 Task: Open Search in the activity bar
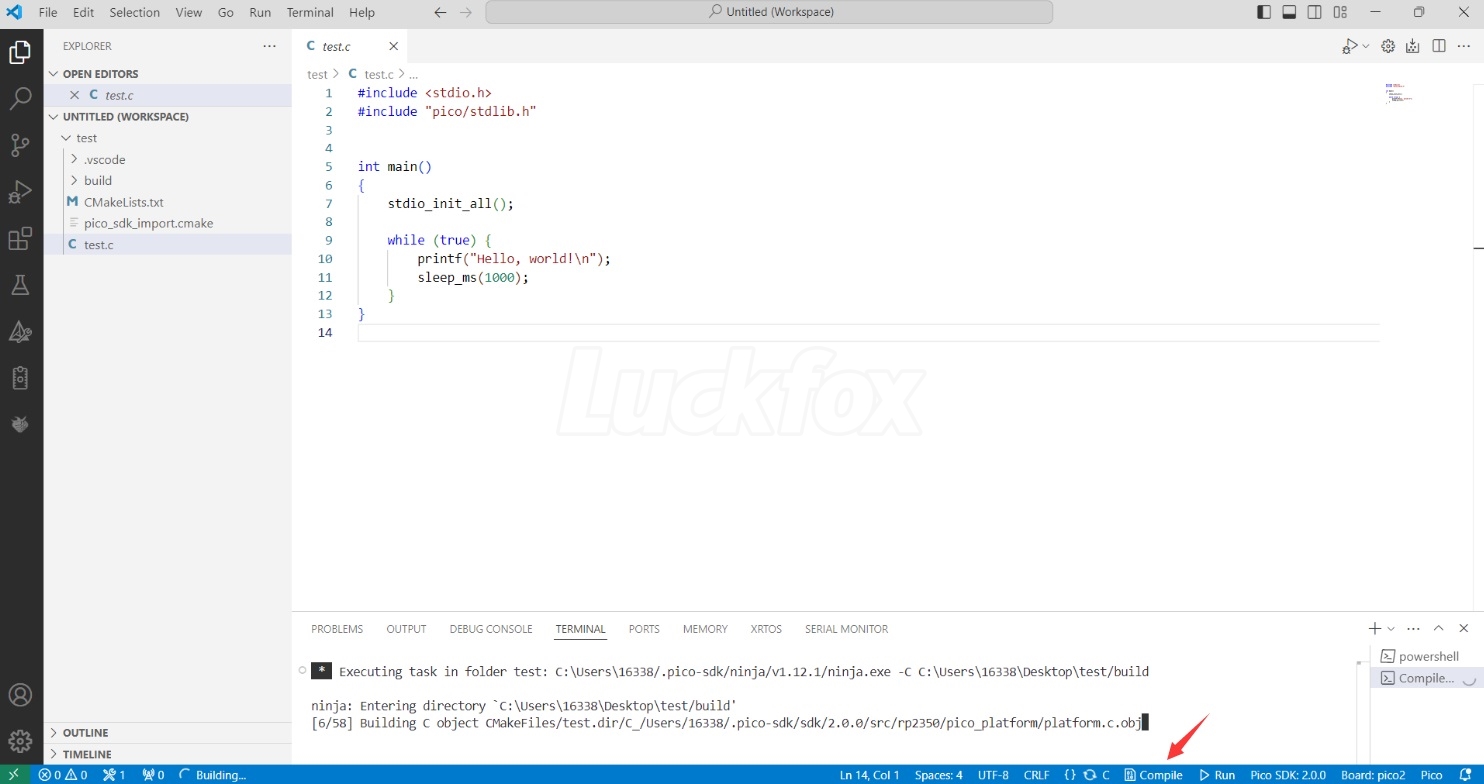click(21, 98)
